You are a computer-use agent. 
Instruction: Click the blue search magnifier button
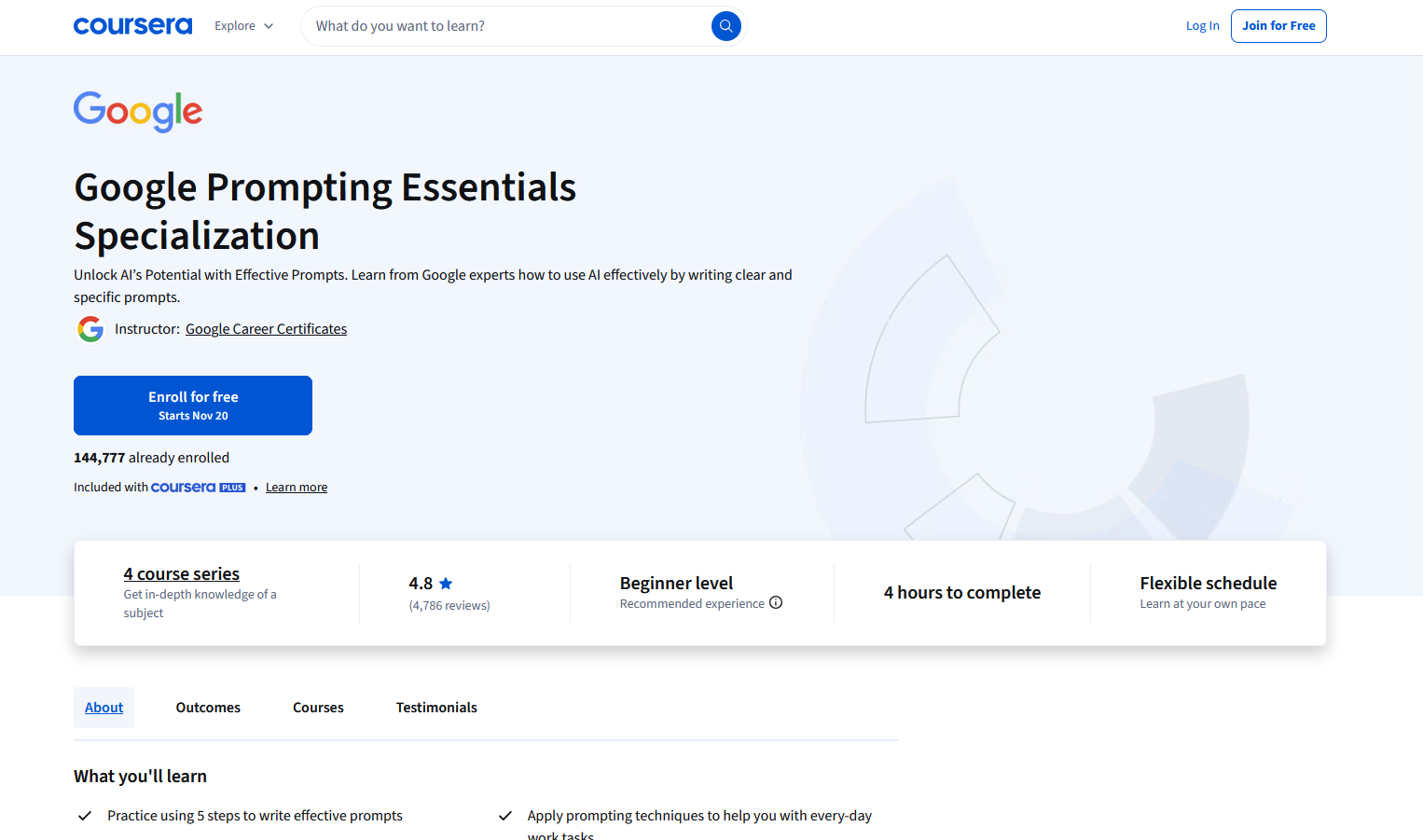(x=726, y=26)
